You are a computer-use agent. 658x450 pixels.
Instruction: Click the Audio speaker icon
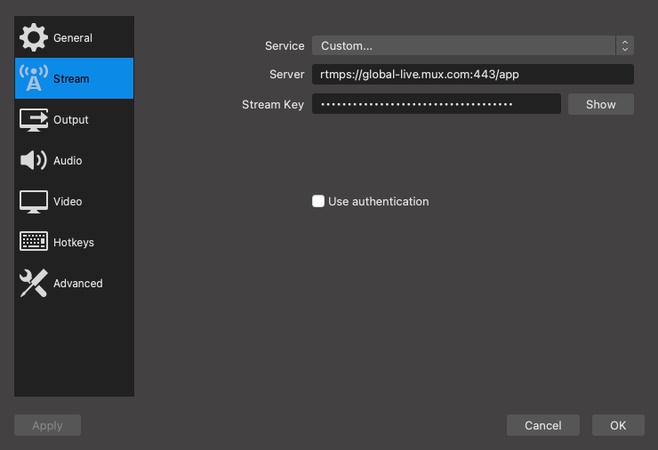[34, 161]
